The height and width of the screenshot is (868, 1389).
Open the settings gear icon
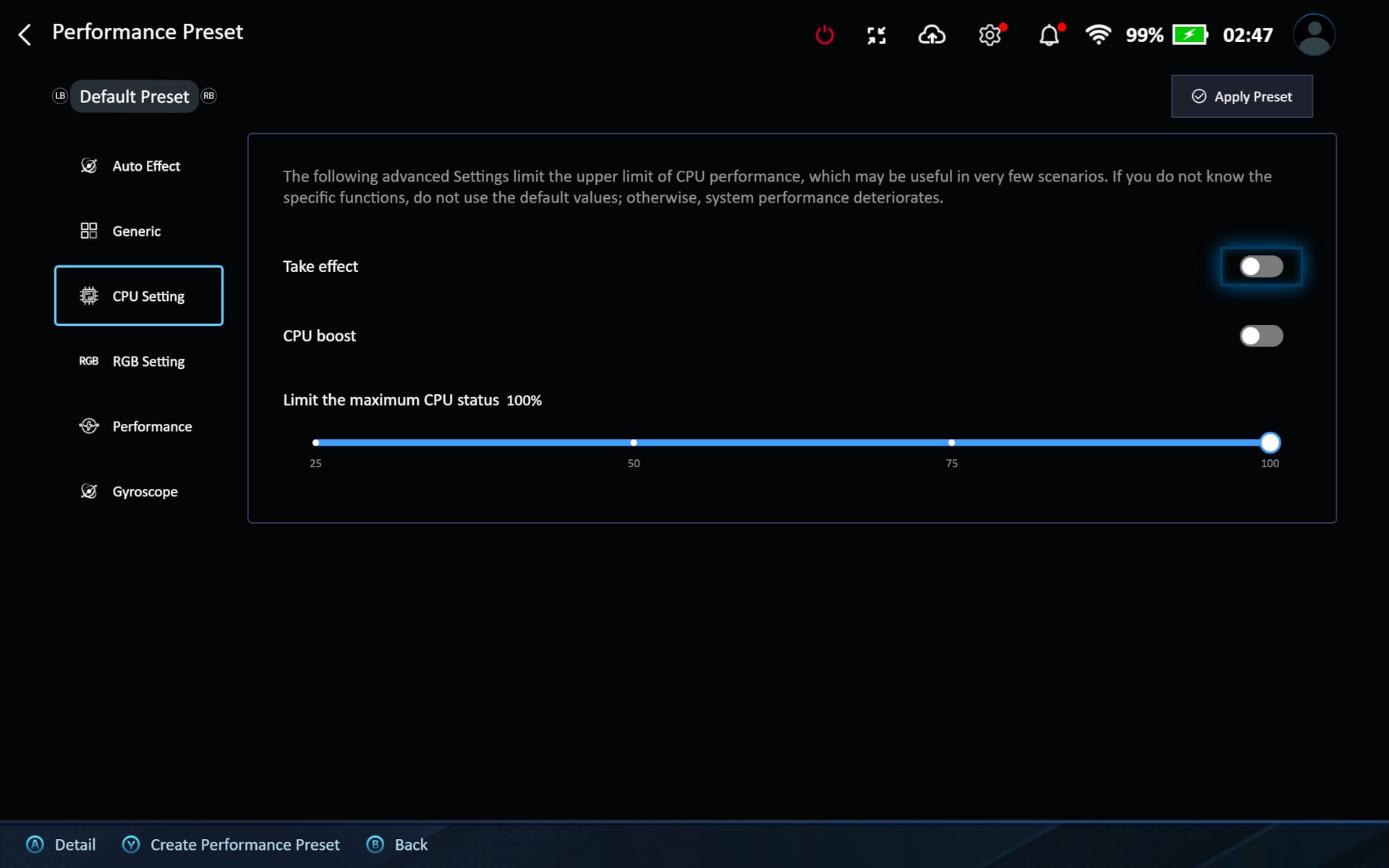[x=989, y=35]
